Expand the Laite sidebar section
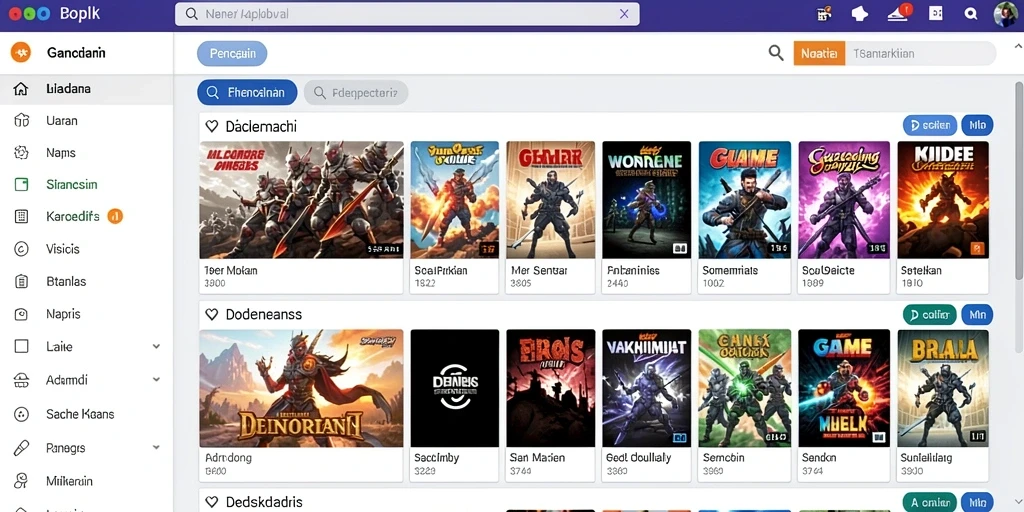Image resolution: width=1024 pixels, height=512 pixels. tap(156, 347)
